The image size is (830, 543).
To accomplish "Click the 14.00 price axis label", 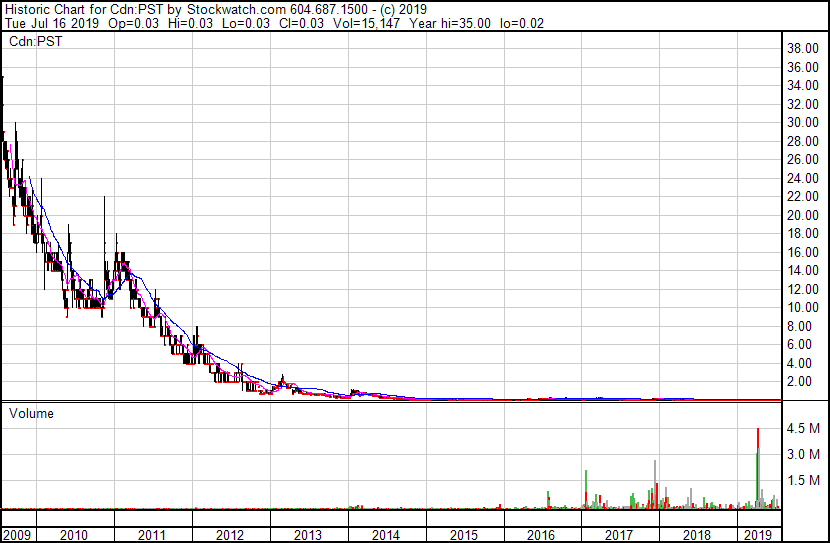I will click(x=803, y=270).
